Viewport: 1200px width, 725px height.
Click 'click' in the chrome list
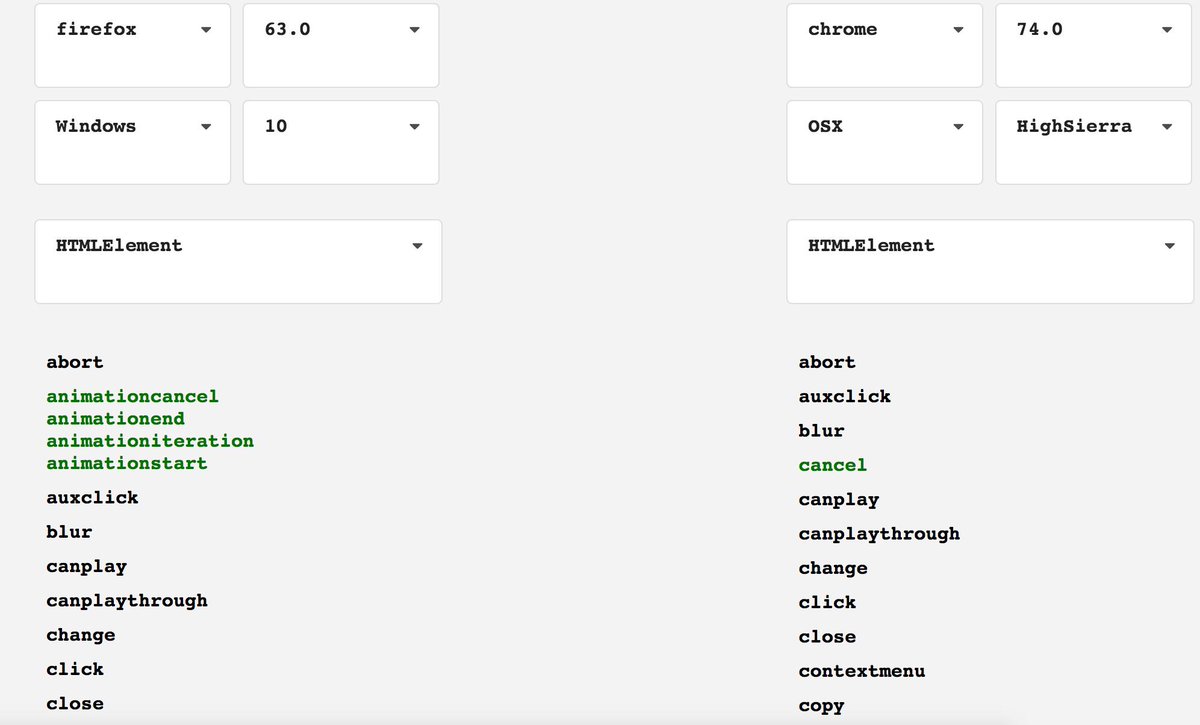827,602
